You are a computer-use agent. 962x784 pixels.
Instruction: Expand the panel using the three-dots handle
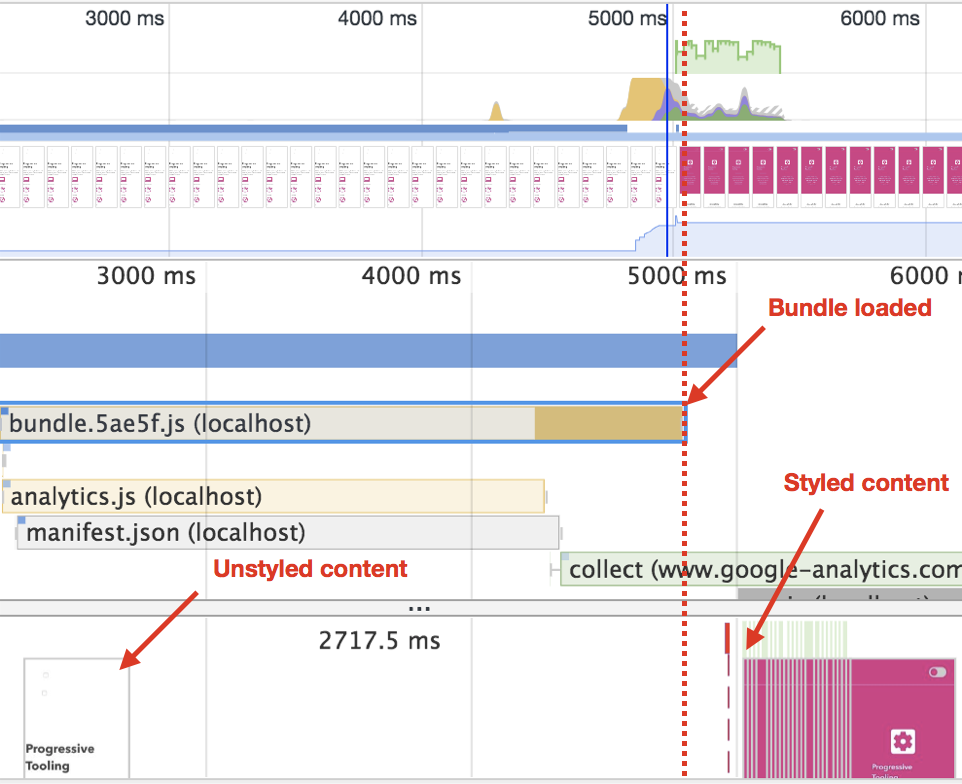pos(420,607)
